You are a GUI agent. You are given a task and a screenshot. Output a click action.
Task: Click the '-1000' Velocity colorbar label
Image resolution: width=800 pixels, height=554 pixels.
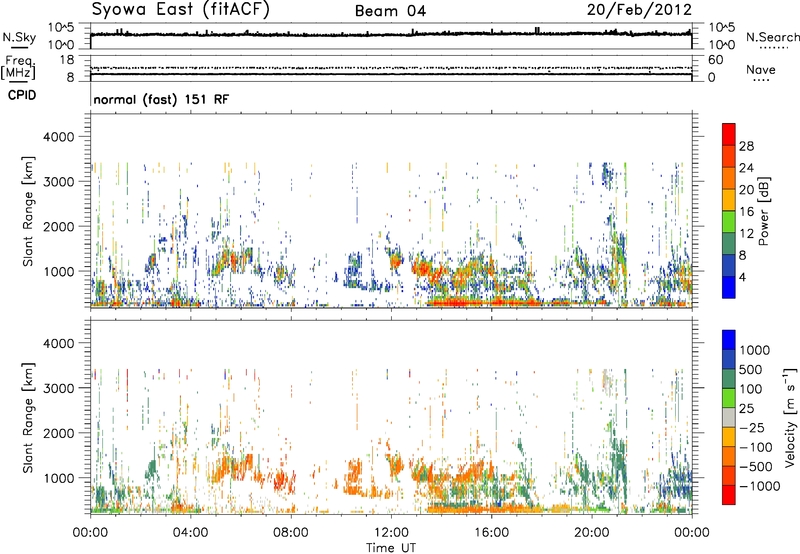[760, 486]
